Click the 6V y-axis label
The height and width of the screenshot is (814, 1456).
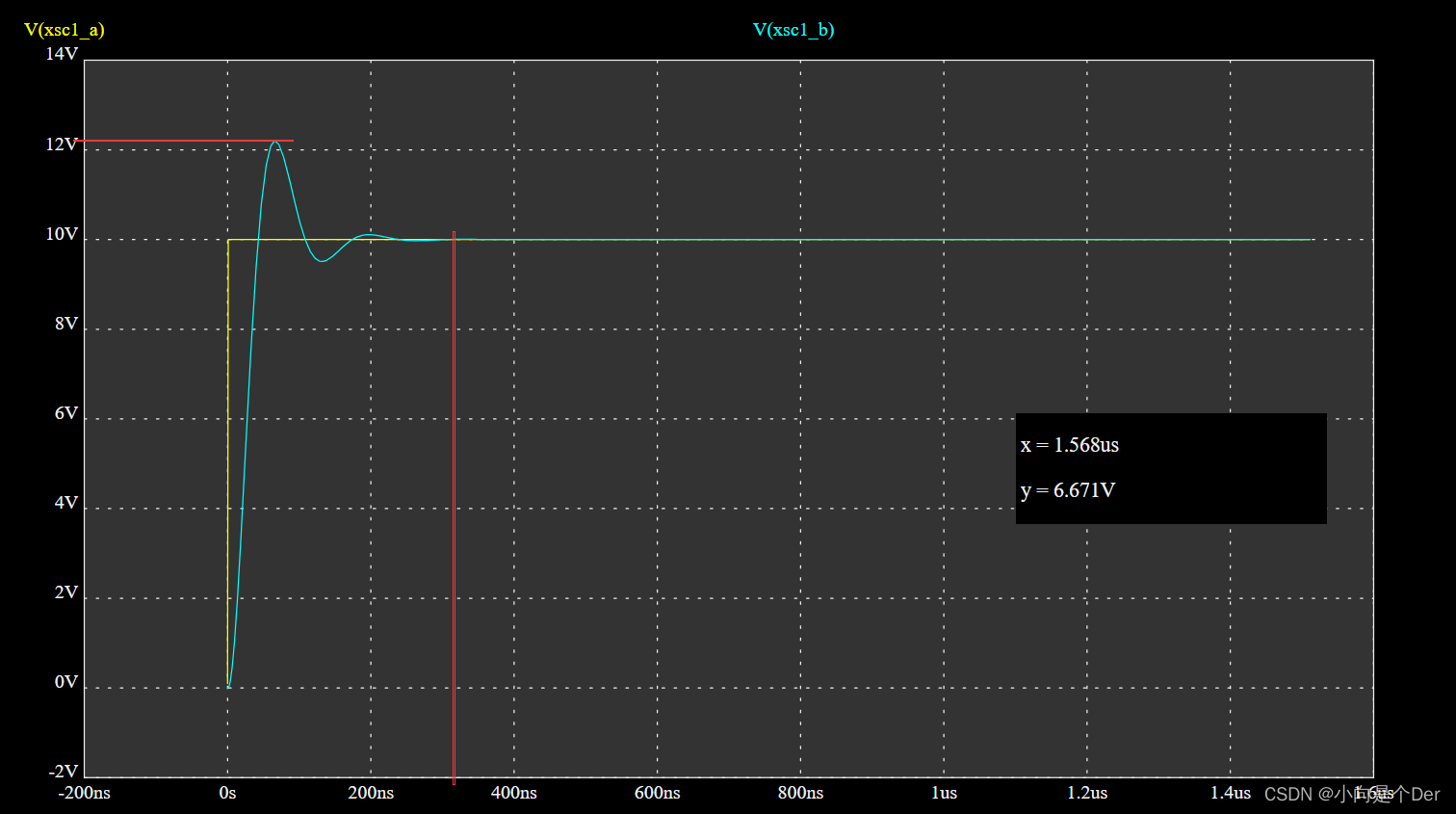(66, 413)
